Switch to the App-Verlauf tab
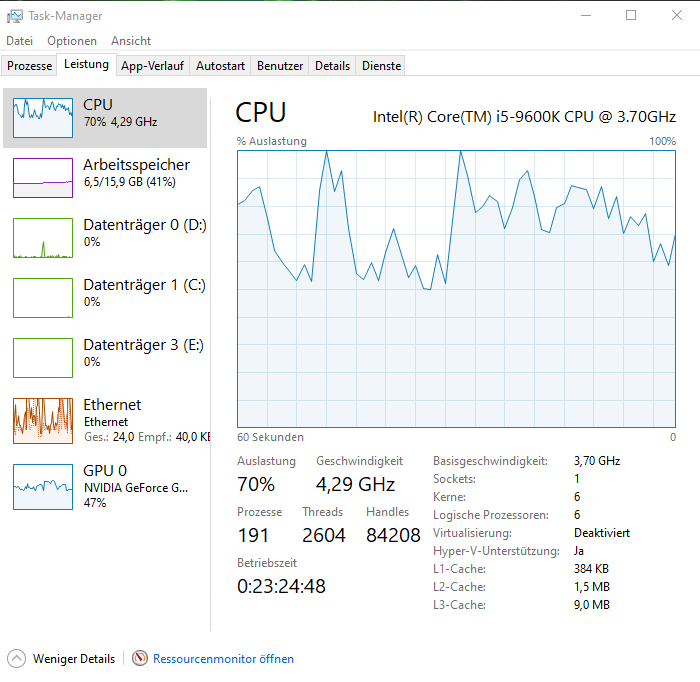 coord(152,66)
